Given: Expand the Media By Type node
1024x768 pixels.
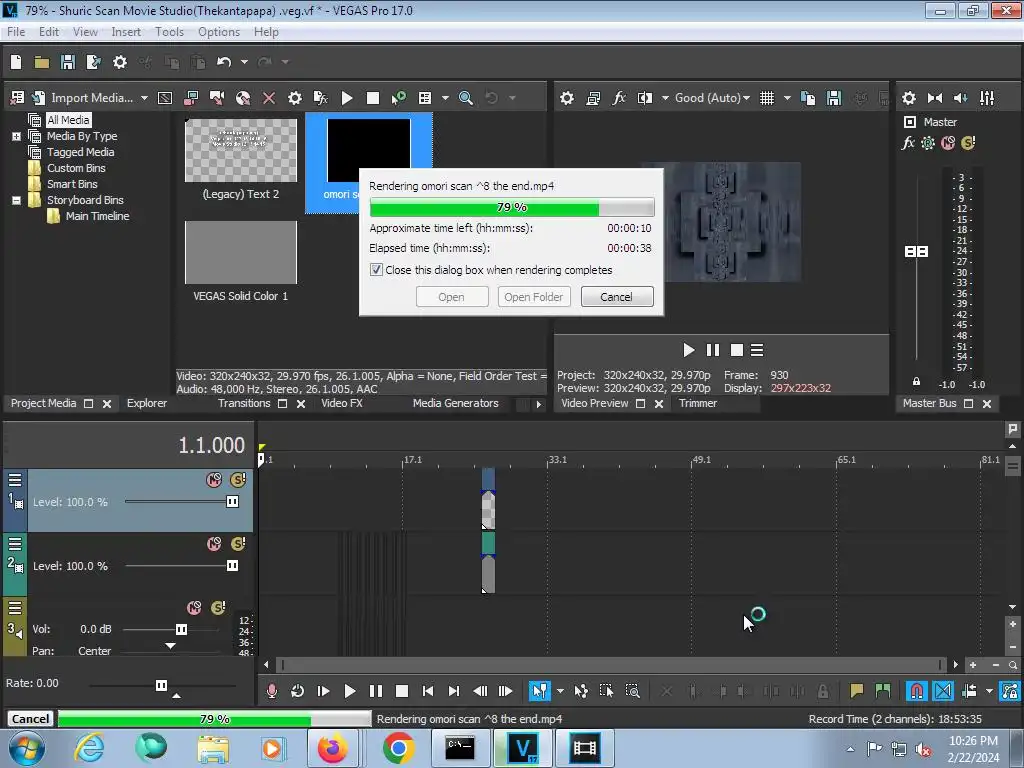Looking at the screenshot, I should click(16, 136).
